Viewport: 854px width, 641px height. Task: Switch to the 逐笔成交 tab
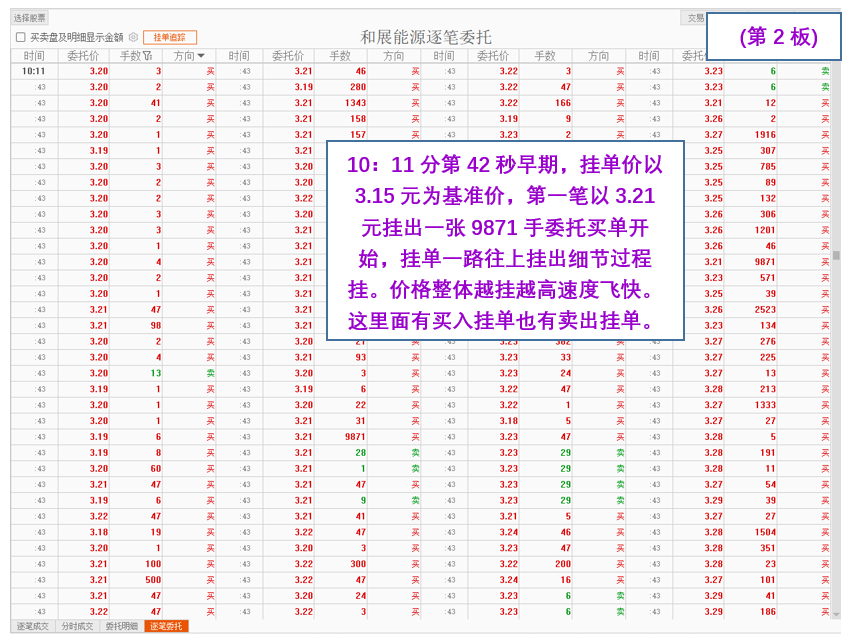(x=33, y=626)
